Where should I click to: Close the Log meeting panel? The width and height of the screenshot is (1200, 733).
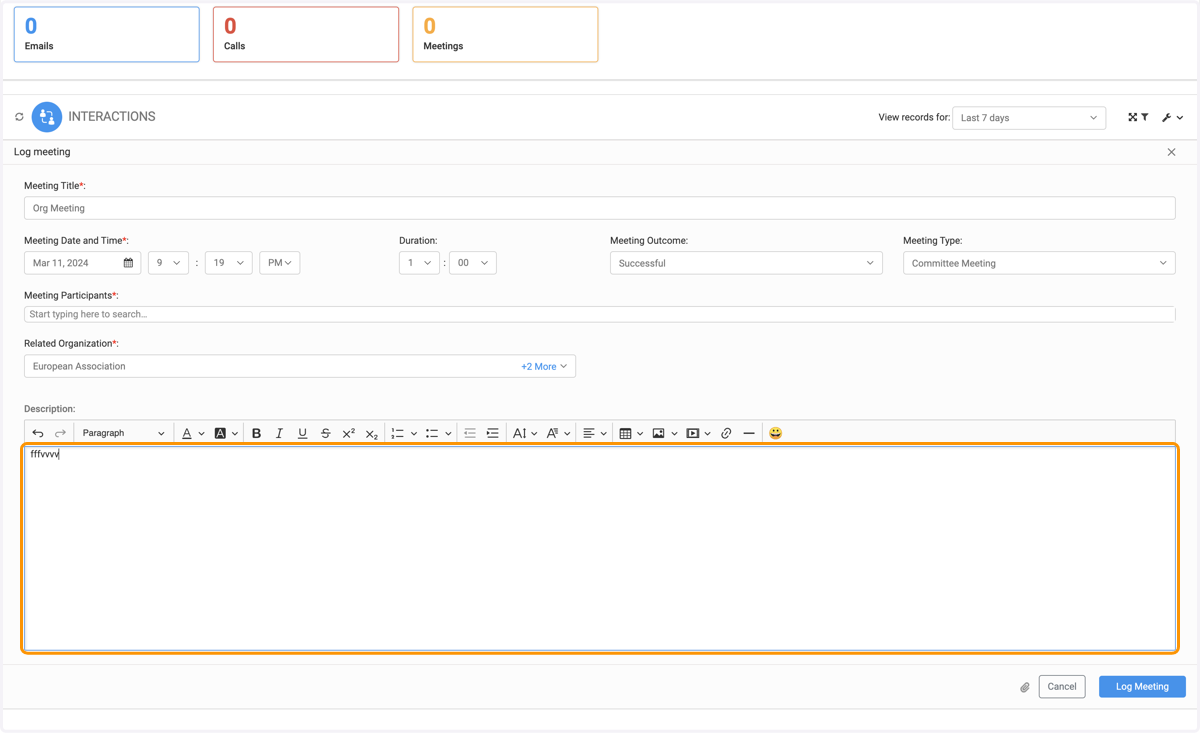pyautogui.click(x=1171, y=152)
